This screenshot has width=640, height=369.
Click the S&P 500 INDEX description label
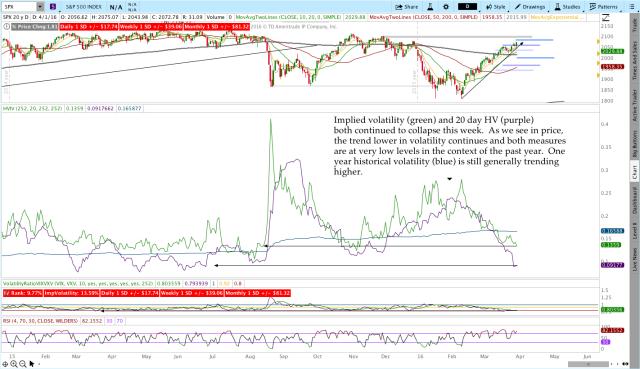point(84,7)
